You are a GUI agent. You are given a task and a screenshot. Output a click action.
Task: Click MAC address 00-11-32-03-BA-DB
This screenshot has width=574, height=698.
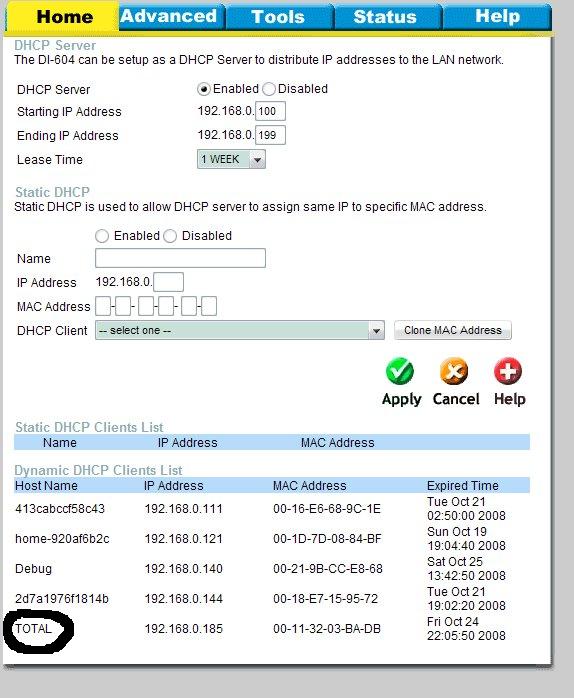point(327,629)
